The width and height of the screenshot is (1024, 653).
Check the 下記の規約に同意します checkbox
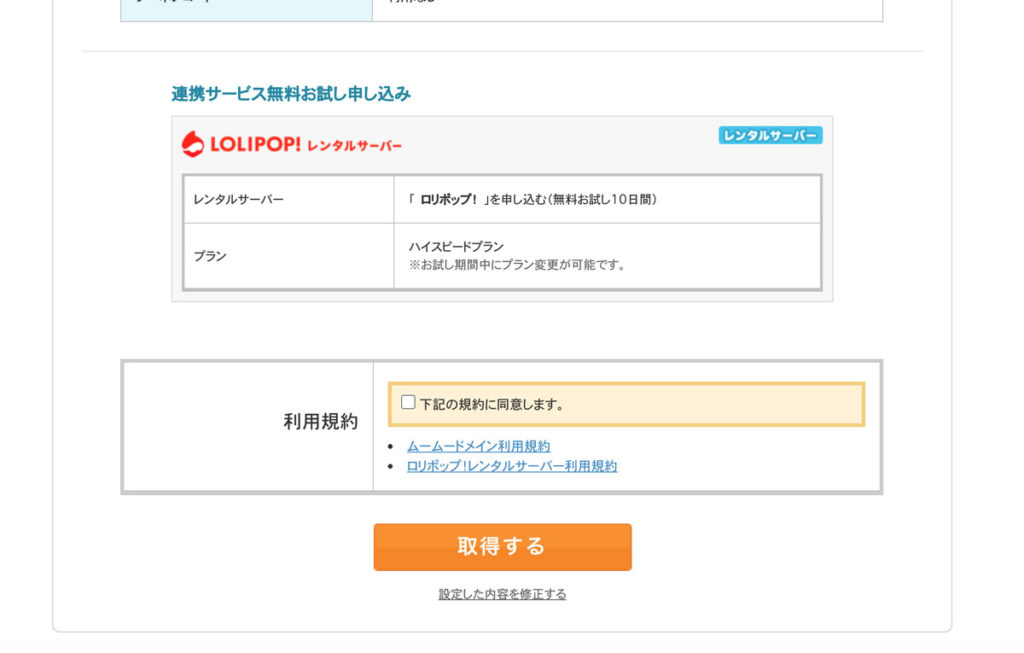(x=408, y=402)
